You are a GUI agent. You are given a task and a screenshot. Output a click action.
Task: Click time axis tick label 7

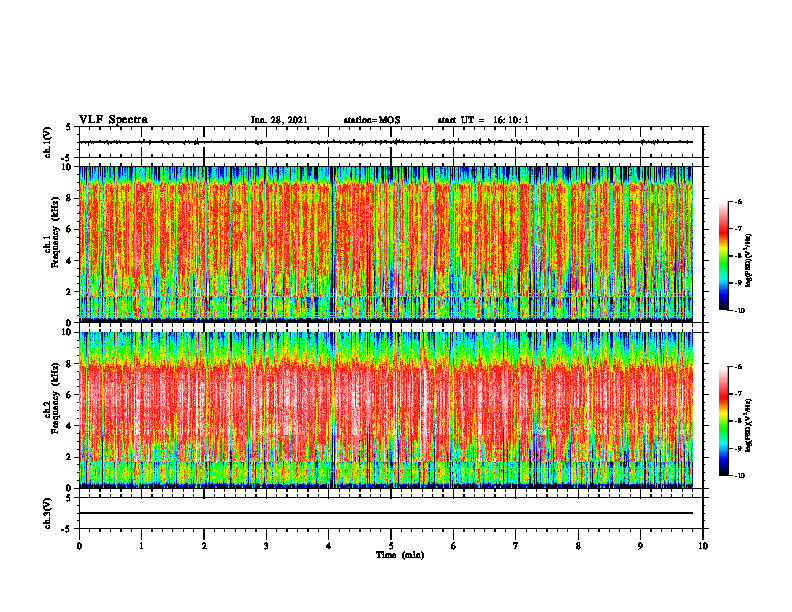tap(516, 546)
